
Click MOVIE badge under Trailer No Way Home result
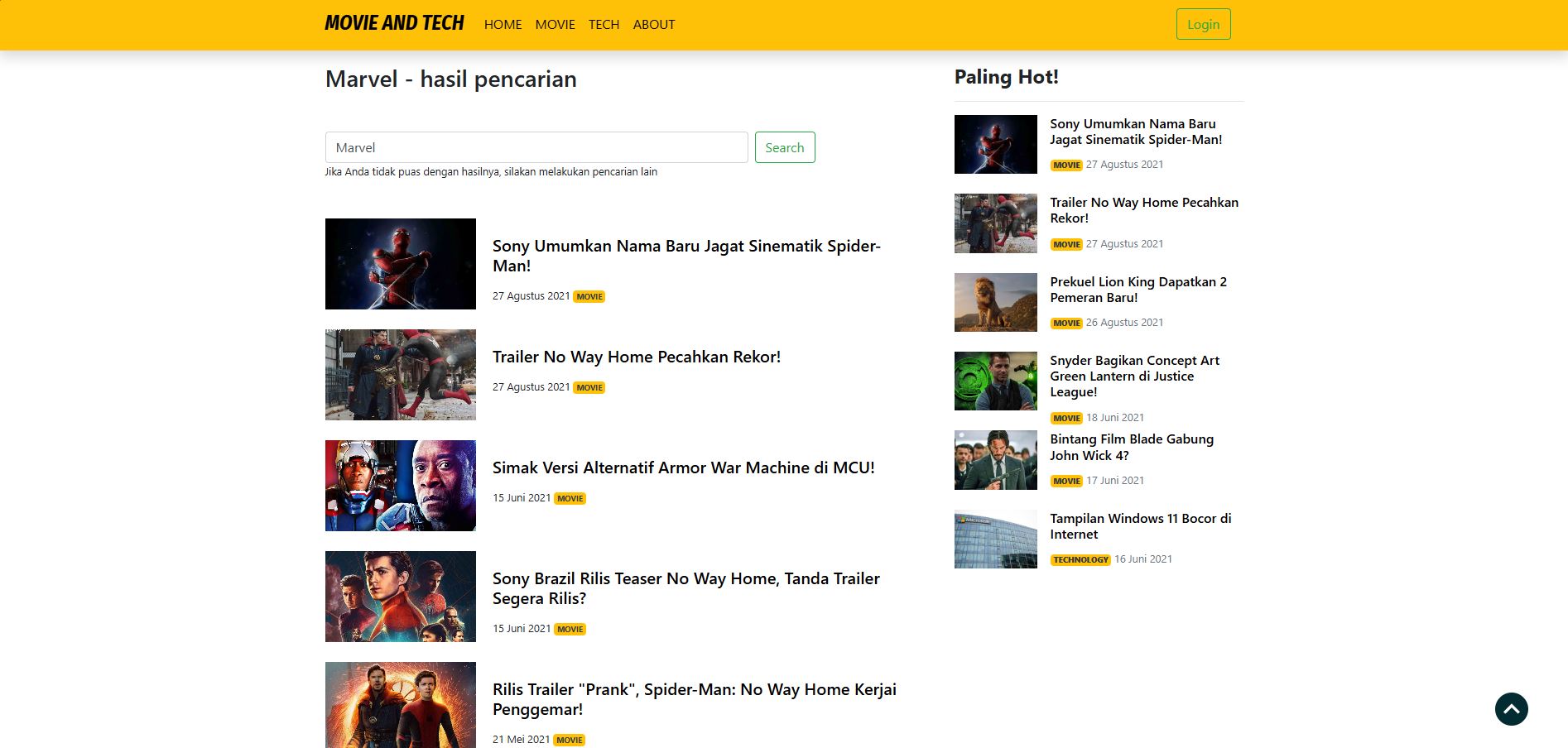coord(589,387)
